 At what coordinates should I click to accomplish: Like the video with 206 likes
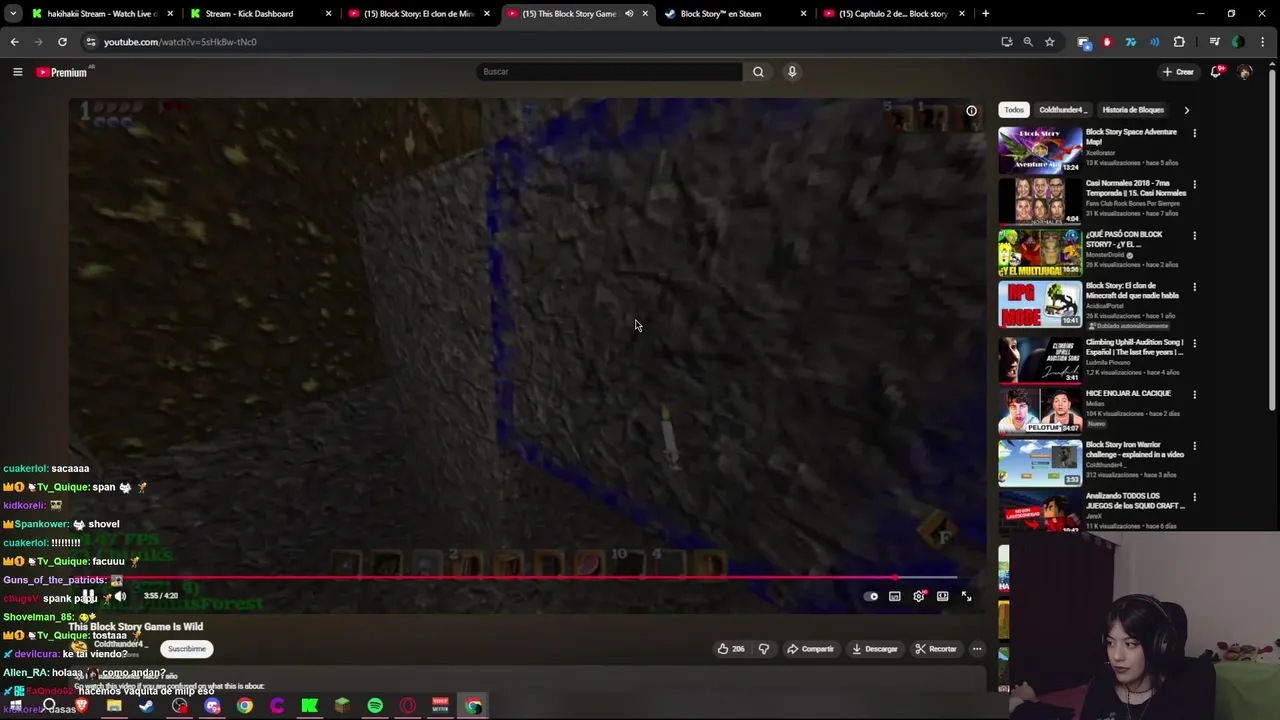click(731, 649)
